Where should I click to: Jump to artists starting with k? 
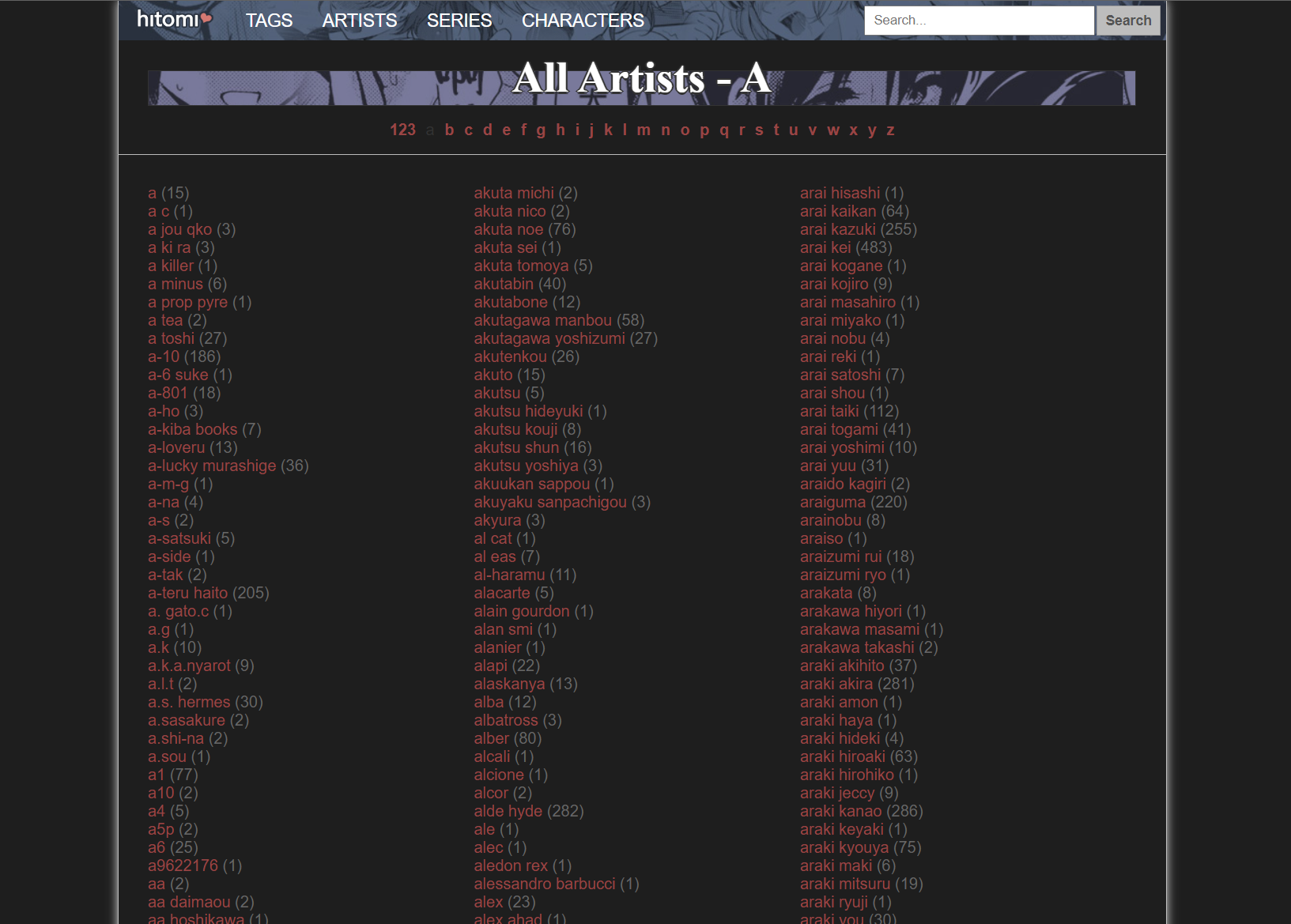click(x=609, y=130)
